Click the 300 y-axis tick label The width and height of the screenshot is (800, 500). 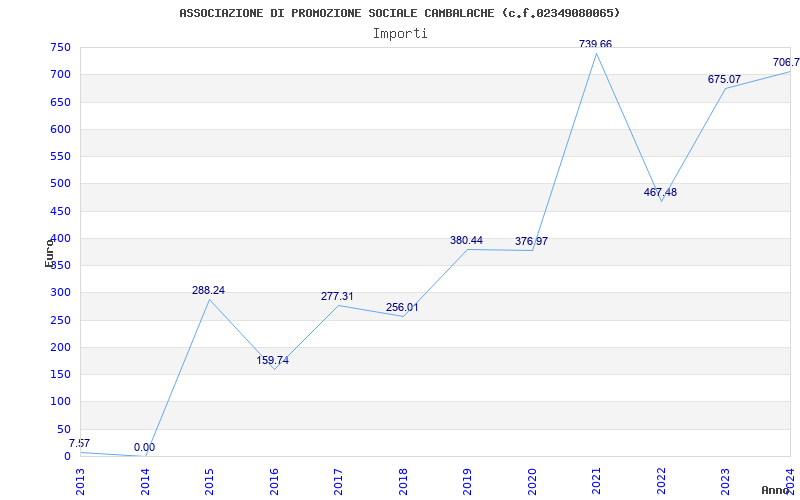point(60,293)
